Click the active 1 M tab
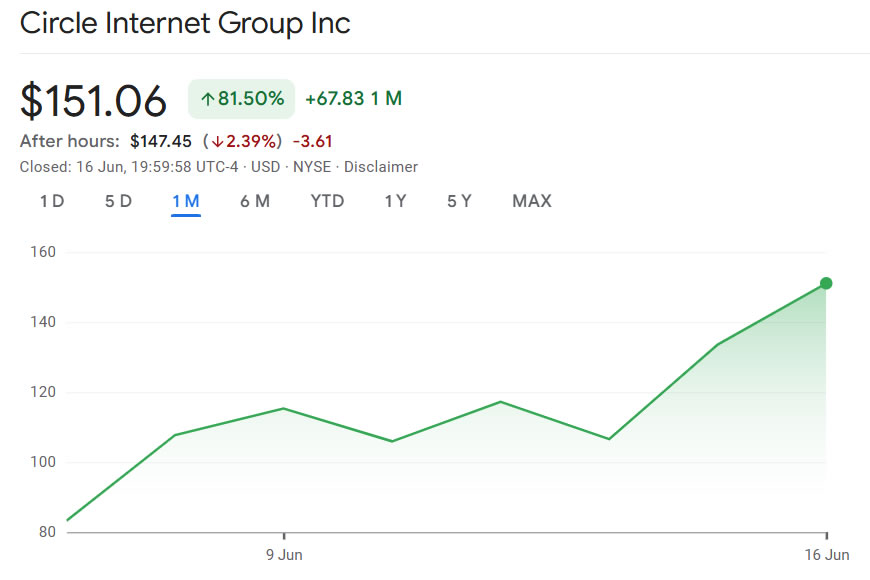 (x=186, y=201)
